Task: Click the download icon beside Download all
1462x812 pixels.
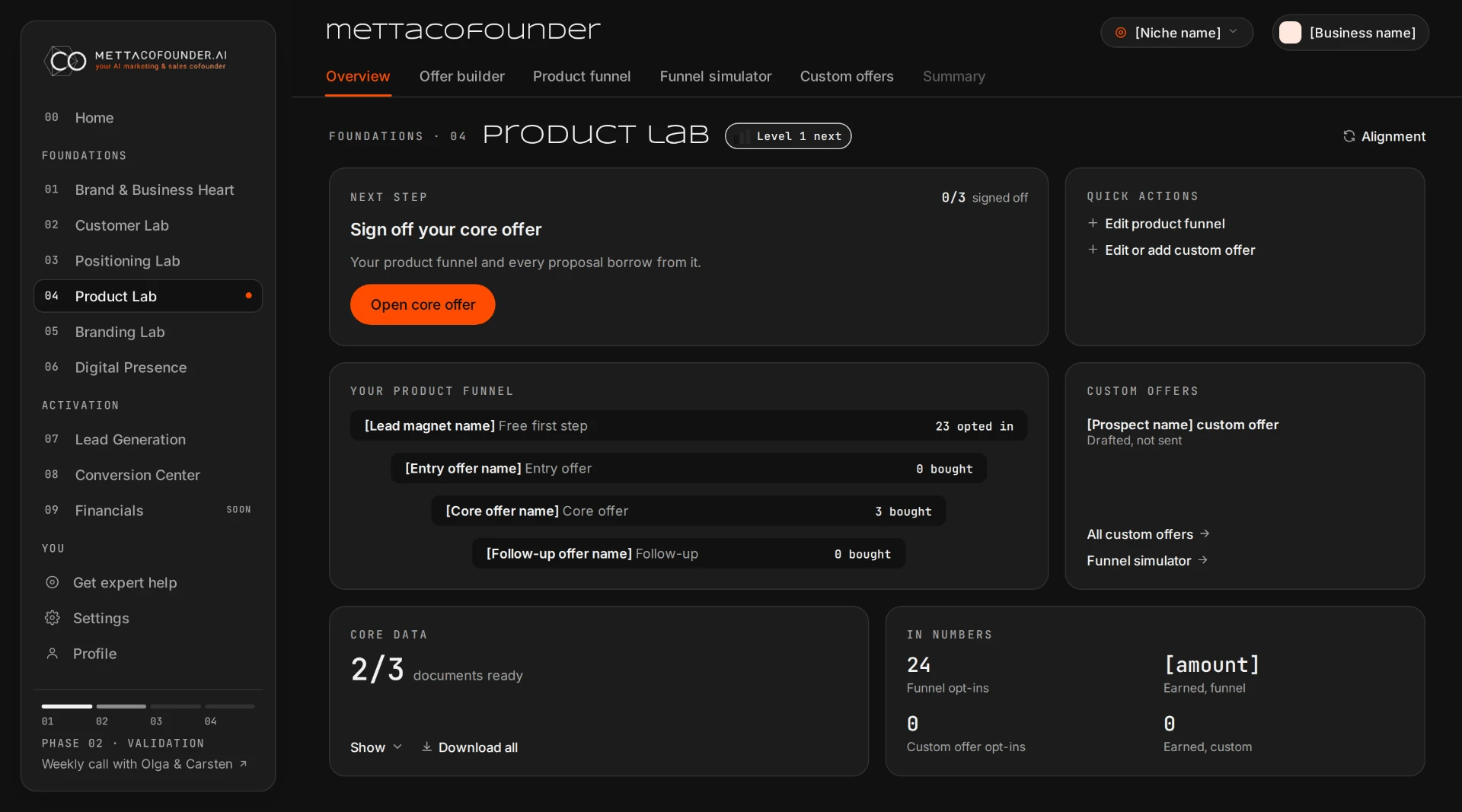Action: click(x=427, y=747)
